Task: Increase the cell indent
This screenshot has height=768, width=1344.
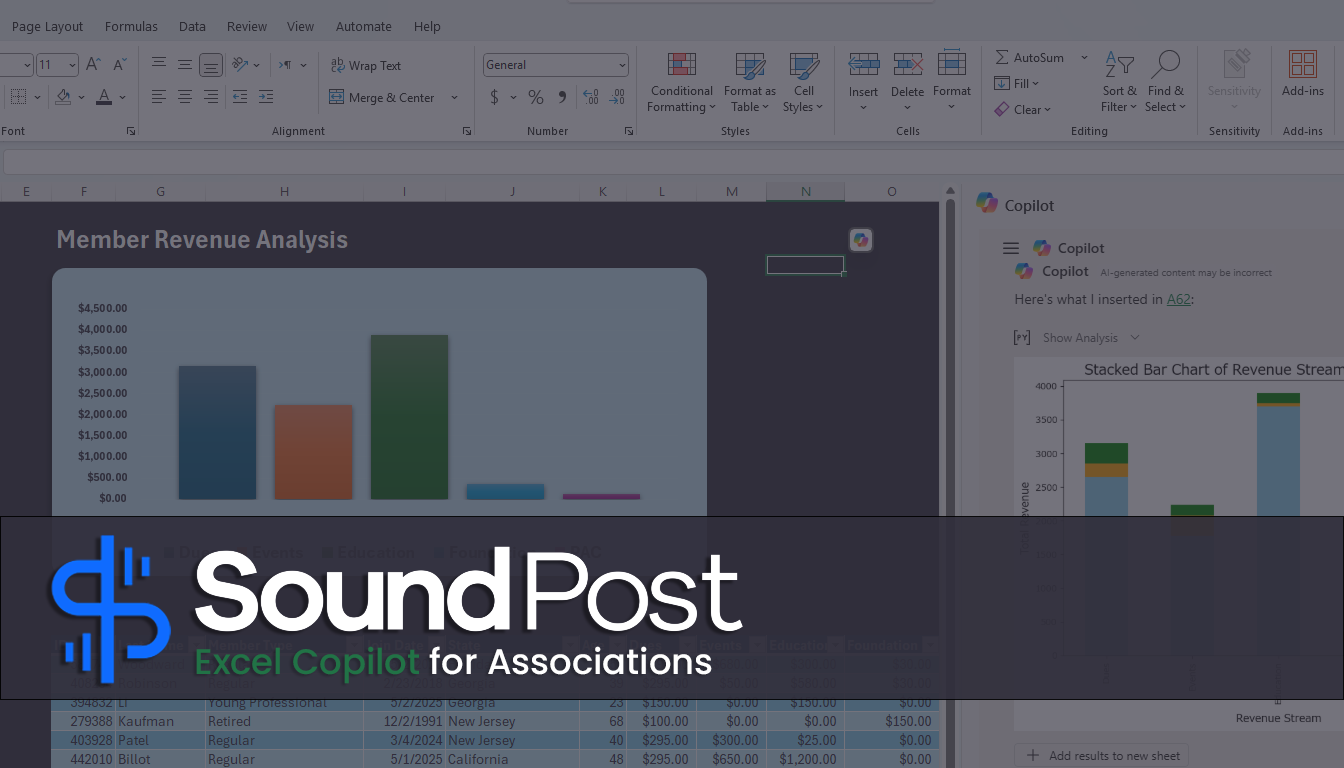Action: (x=266, y=97)
